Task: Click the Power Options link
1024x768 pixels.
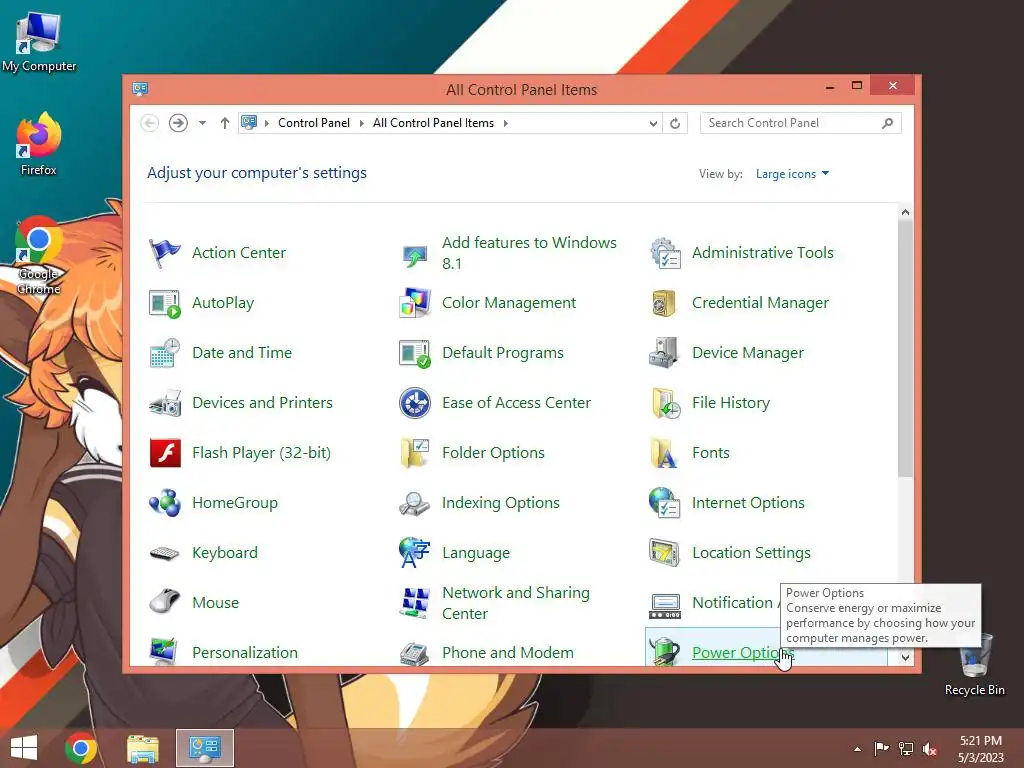Action: pyautogui.click(x=743, y=652)
